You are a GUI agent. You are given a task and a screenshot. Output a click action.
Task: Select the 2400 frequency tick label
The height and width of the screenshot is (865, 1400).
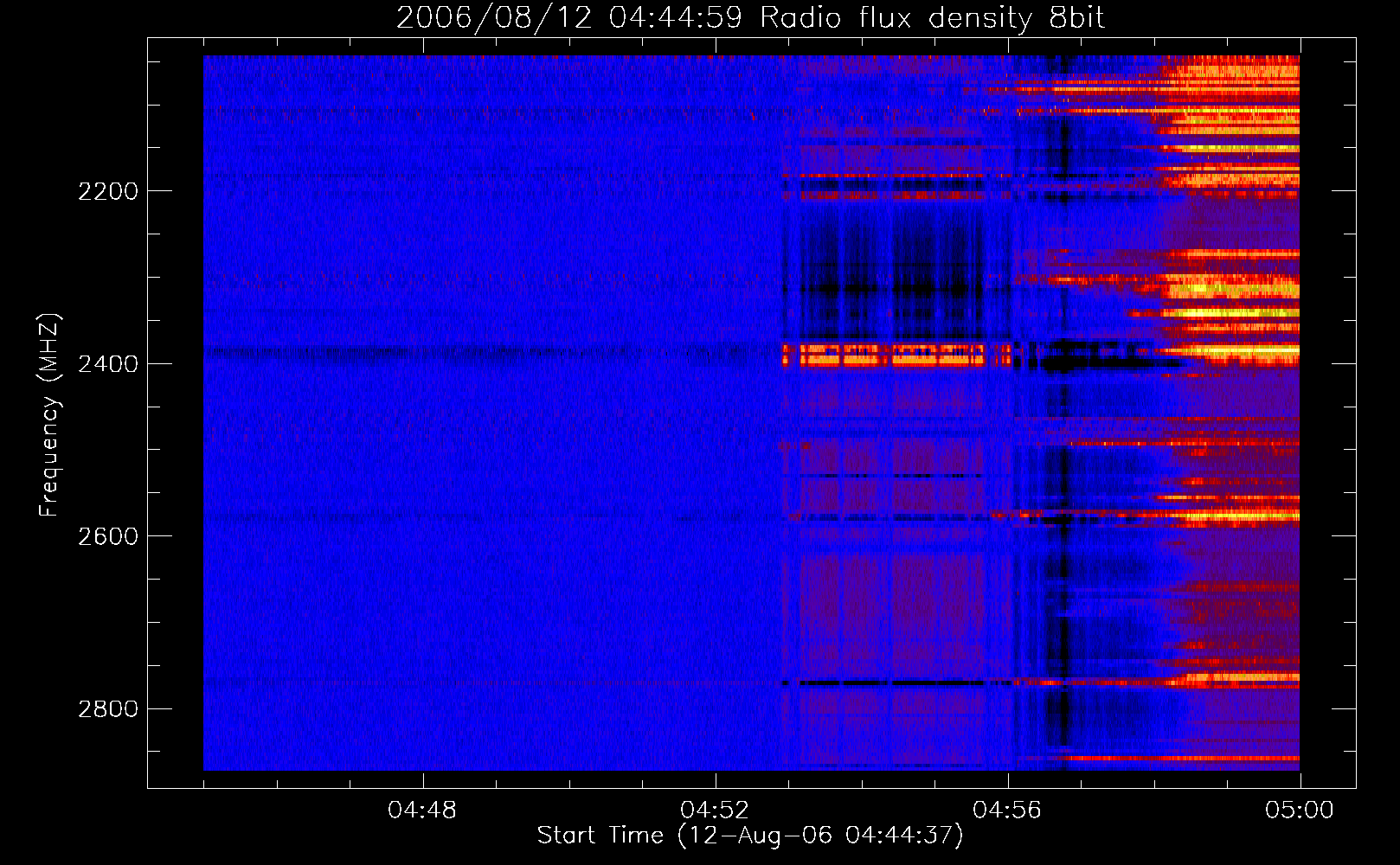pos(108,364)
